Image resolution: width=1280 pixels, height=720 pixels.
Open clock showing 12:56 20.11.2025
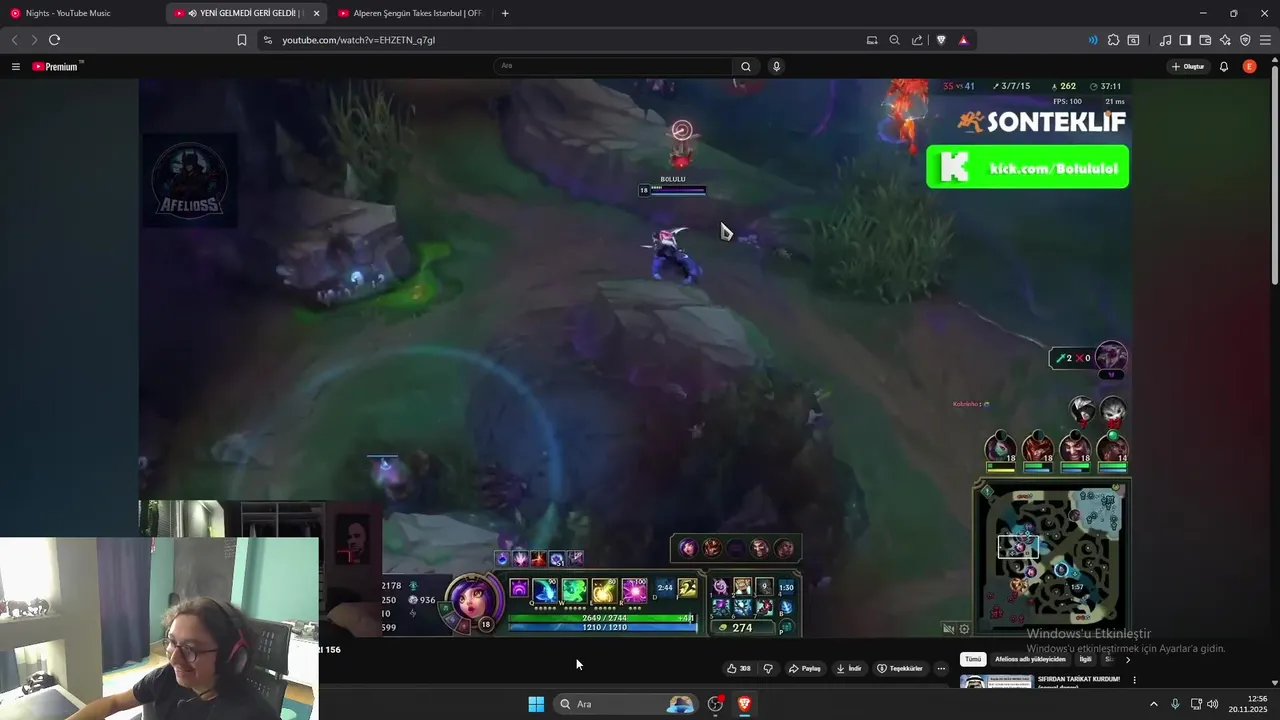[1249, 704]
